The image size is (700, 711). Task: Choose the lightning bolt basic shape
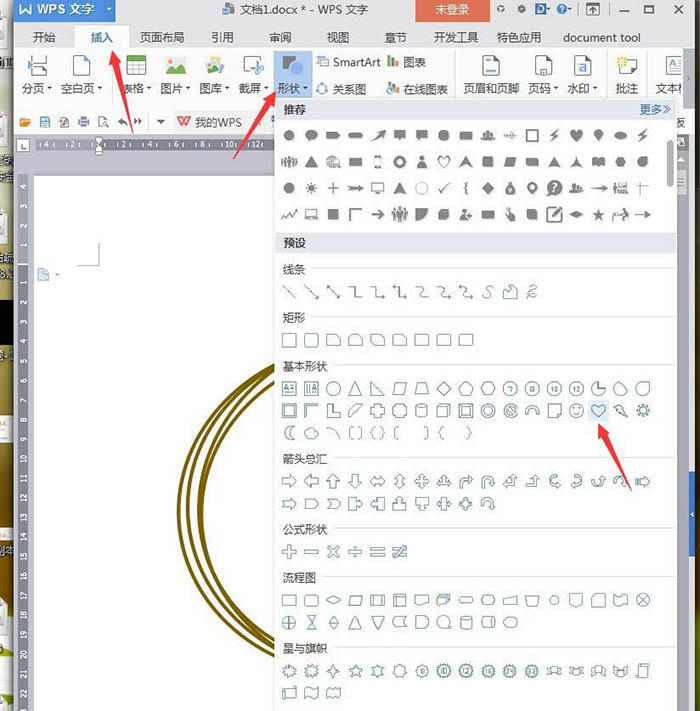[x=621, y=411]
